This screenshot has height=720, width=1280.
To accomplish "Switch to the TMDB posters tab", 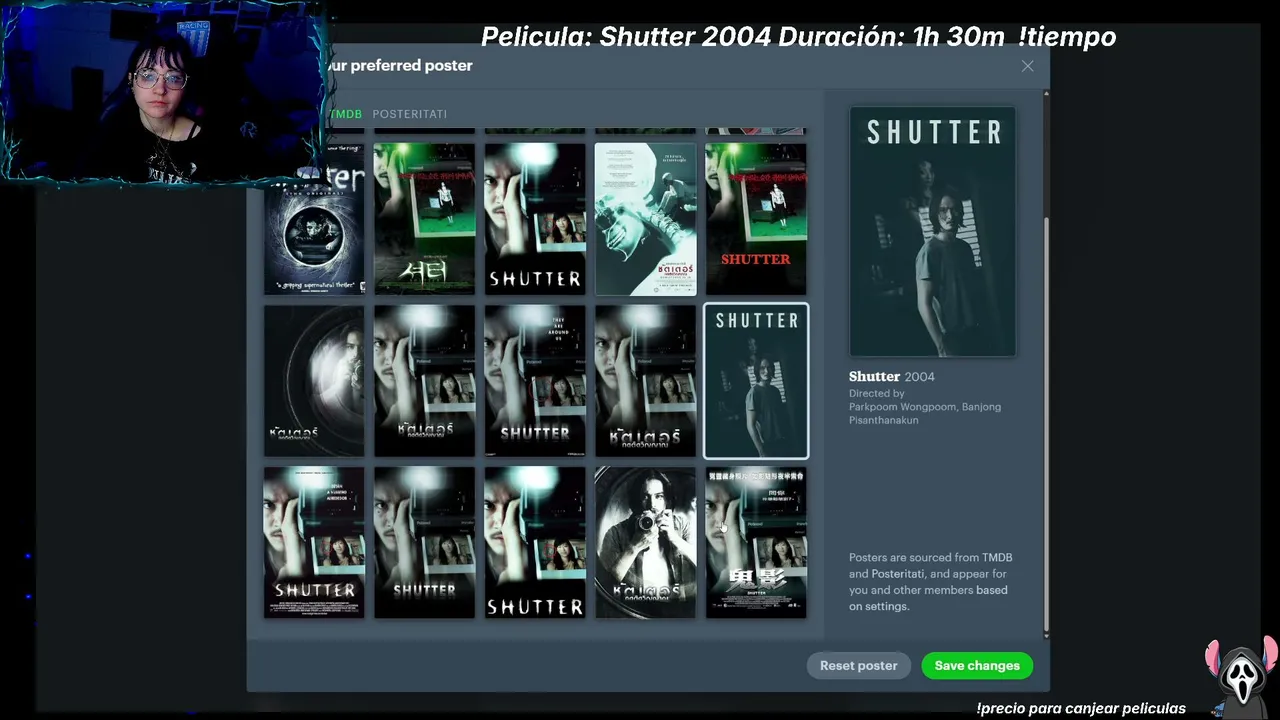I will [x=345, y=114].
